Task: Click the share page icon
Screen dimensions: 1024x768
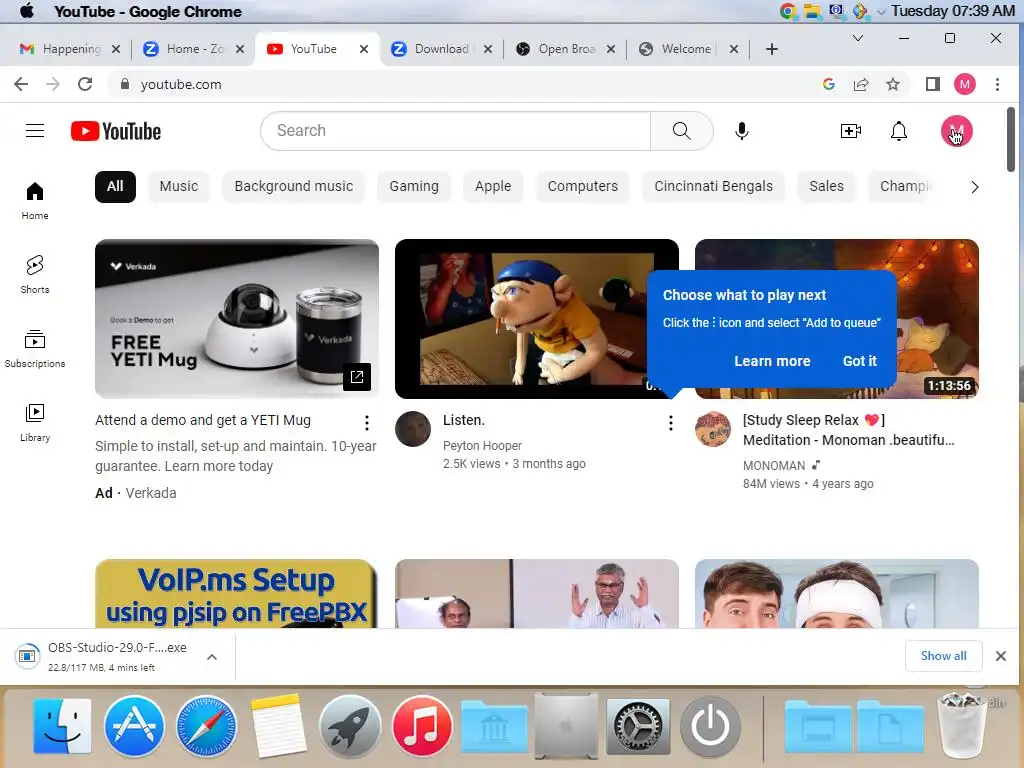Action: (861, 84)
